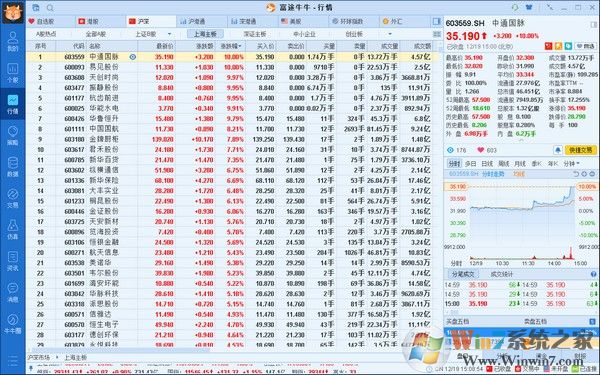This screenshot has height=375, width=600.
Task: Sort by the 涨跌幅 column header arrow
Action: pyautogui.click(x=240, y=46)
